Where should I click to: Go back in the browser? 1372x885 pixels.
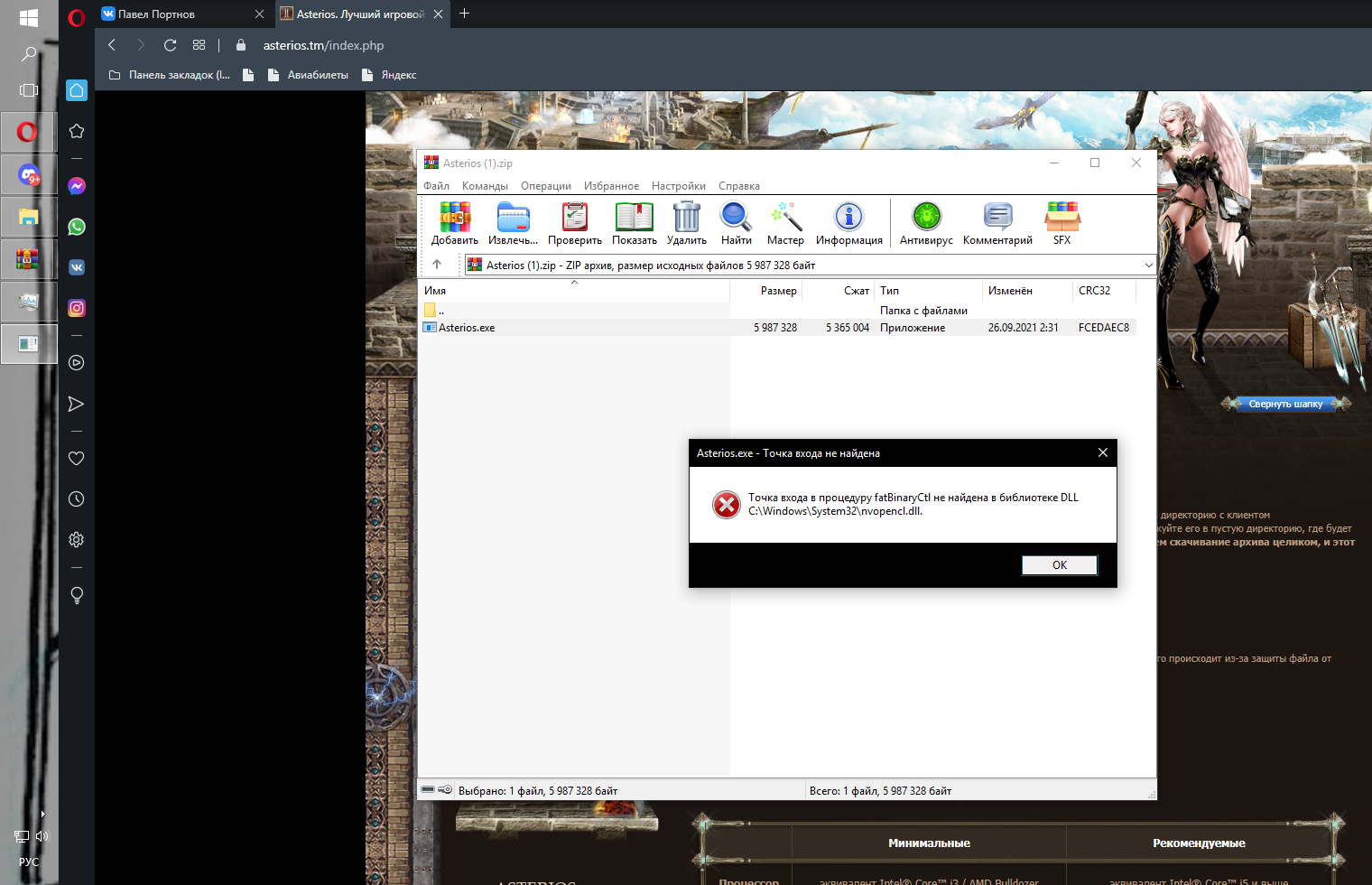(x=112, y=45)
